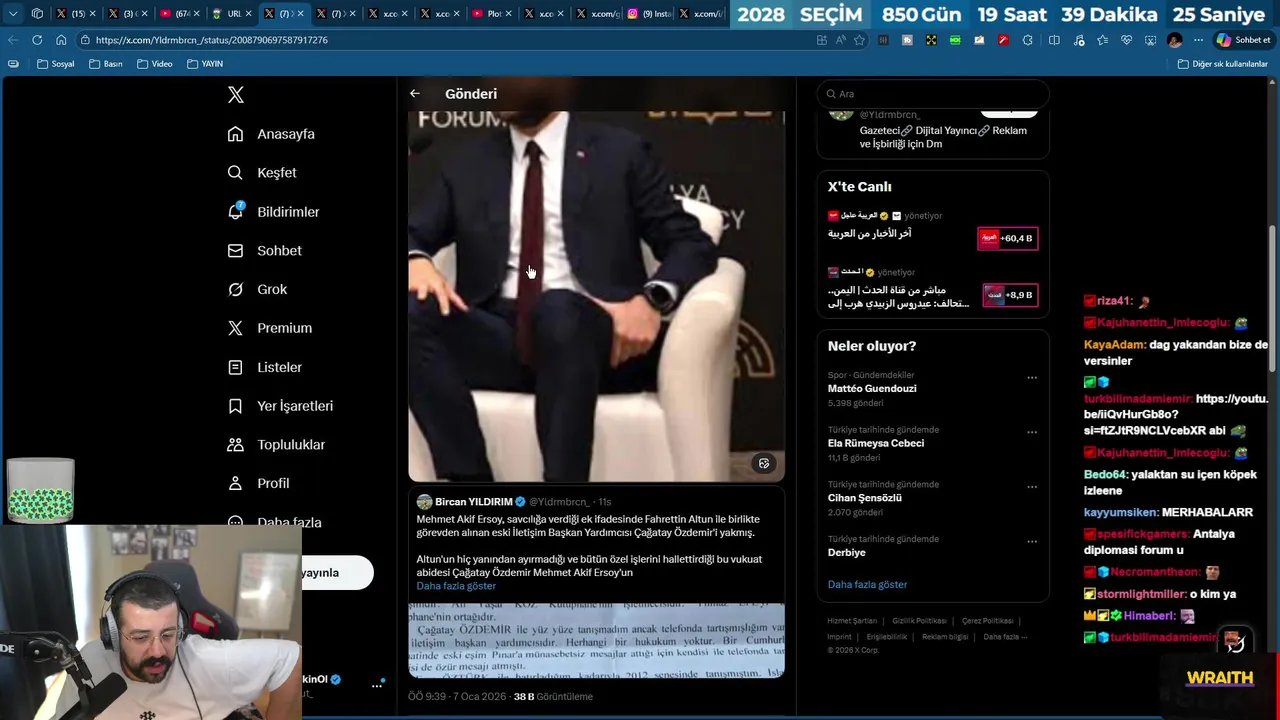Click Daha fazla göster in quoted post

456,586
